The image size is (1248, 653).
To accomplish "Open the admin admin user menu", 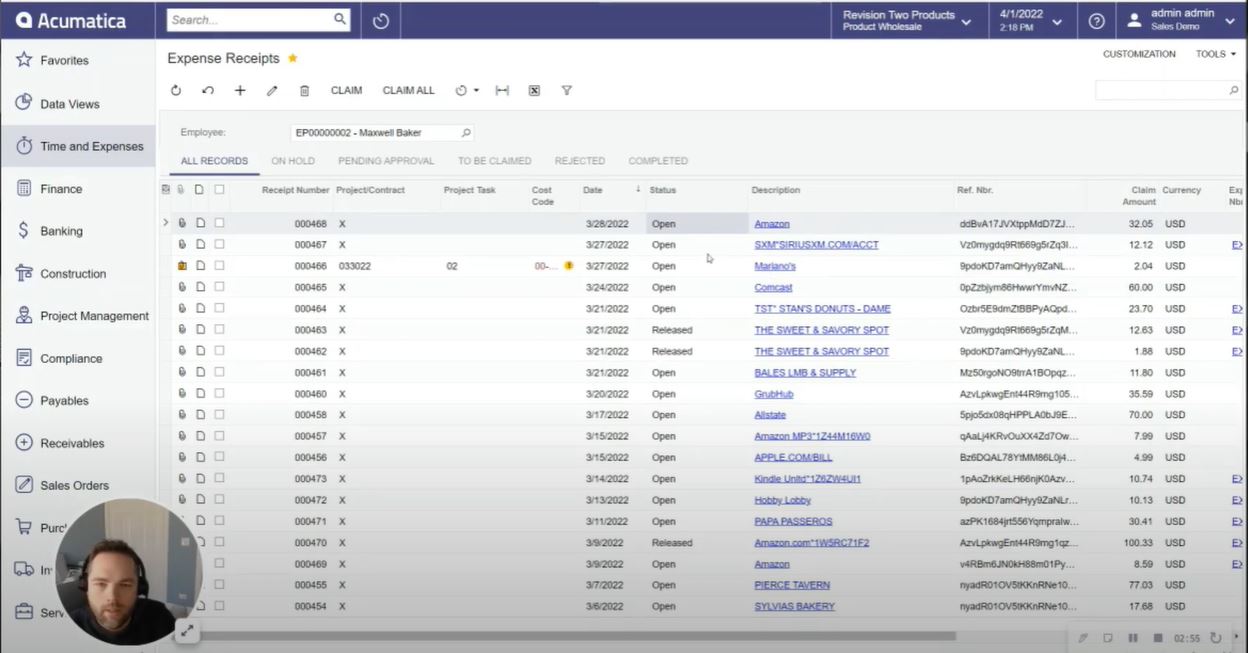I will [1182, 20].
